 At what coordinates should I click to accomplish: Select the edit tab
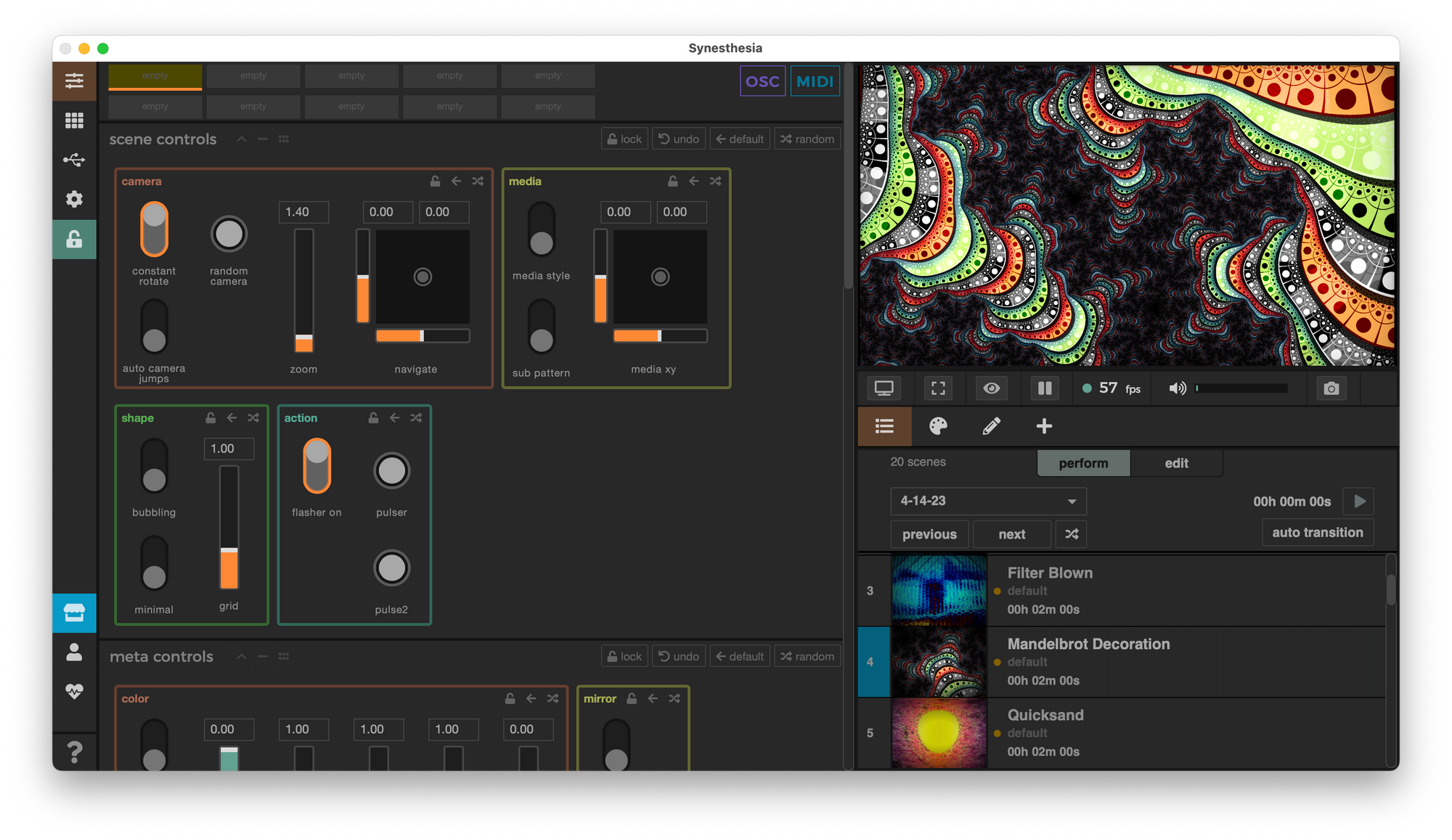[1176, 463]
